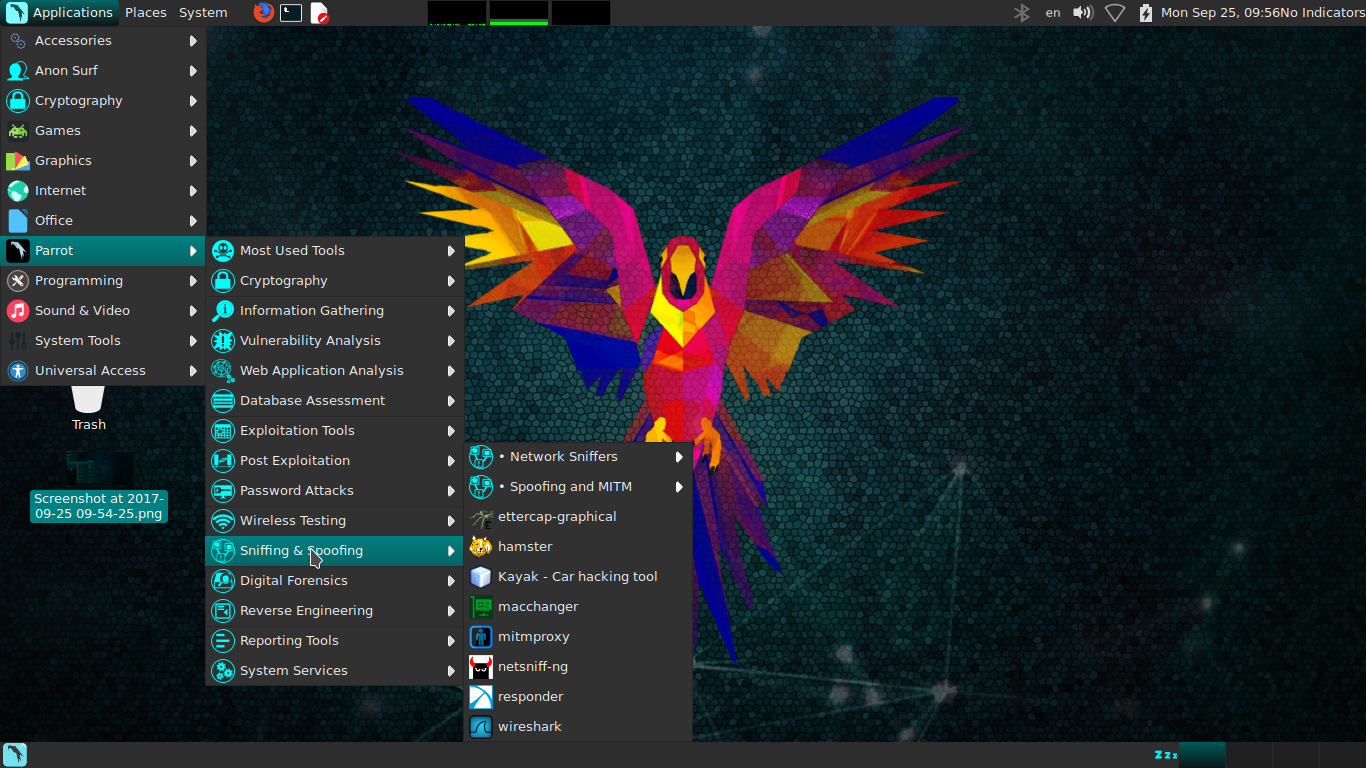Screen dimensions: 1366x768
Task: Expand the Spoofing and MITM submenu arrow
Action: pyautogui.click(x=679, y=487)
